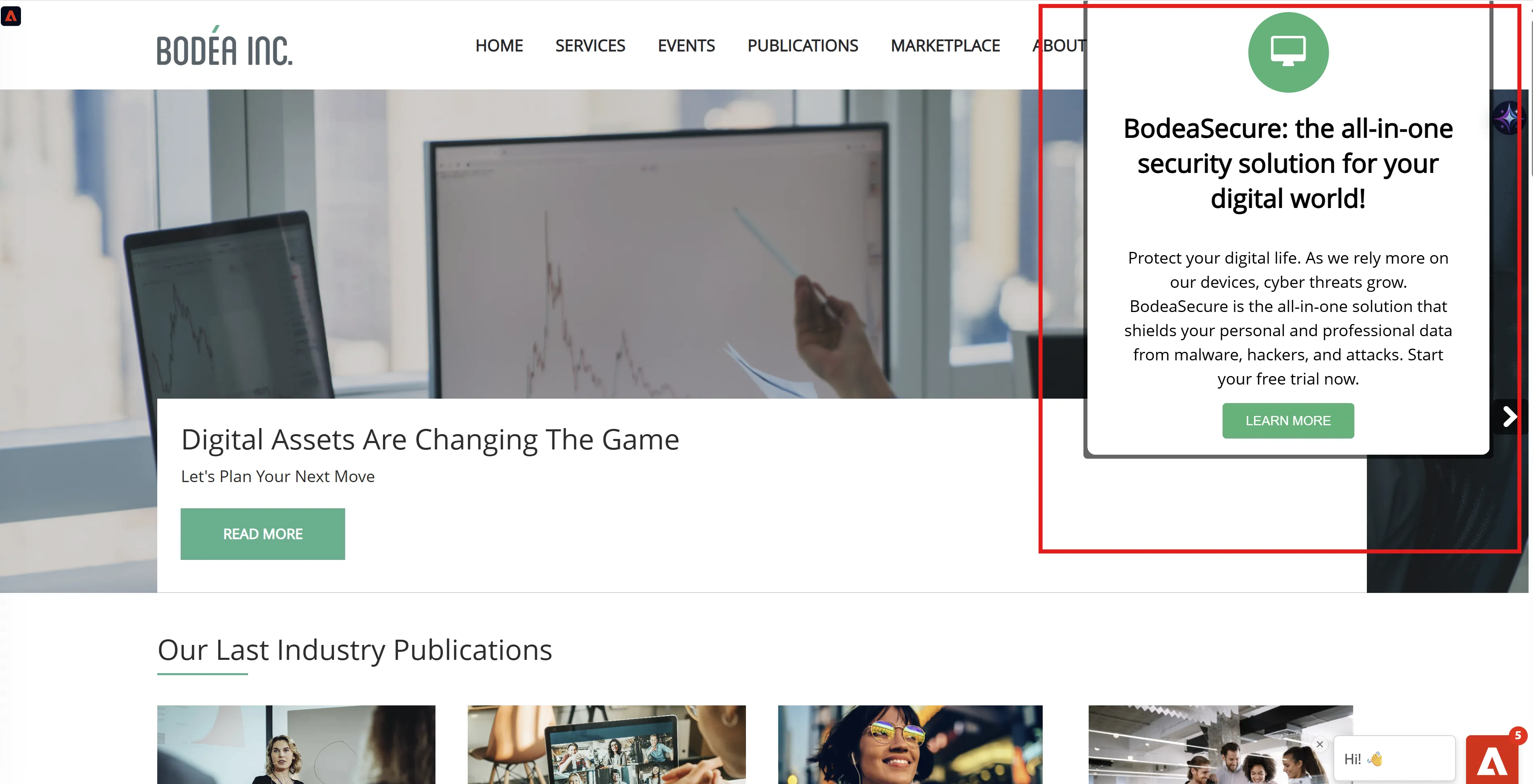
Task: Open the PUBLICATIONS menu item
Action: tap(802, 46)
